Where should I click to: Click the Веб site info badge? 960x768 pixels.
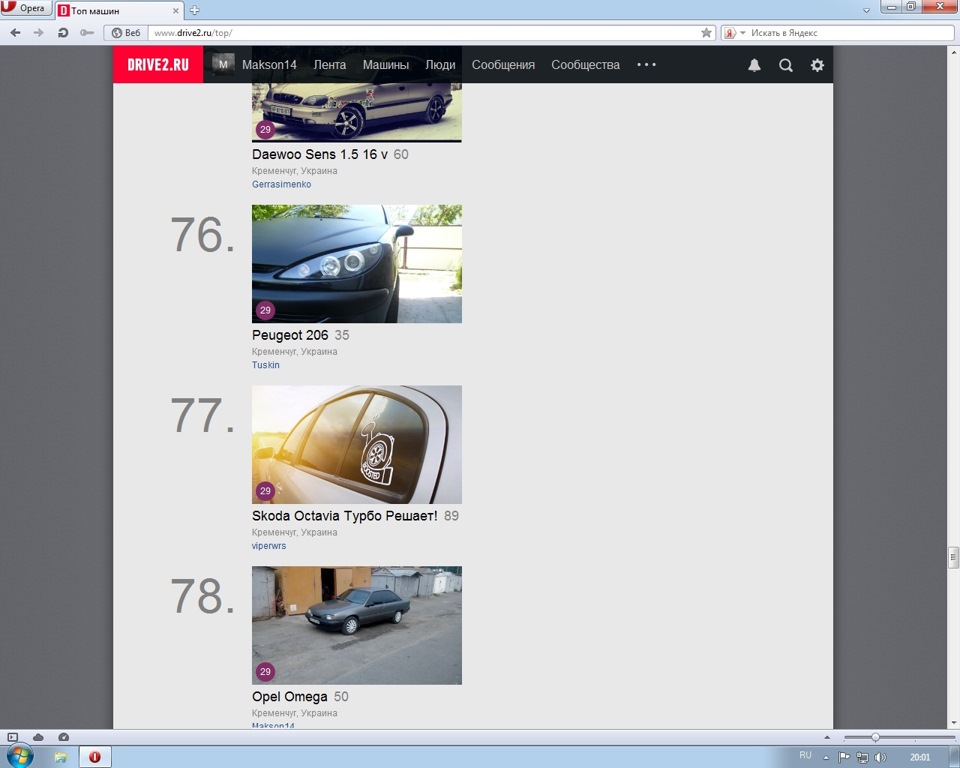pos(126,33)
